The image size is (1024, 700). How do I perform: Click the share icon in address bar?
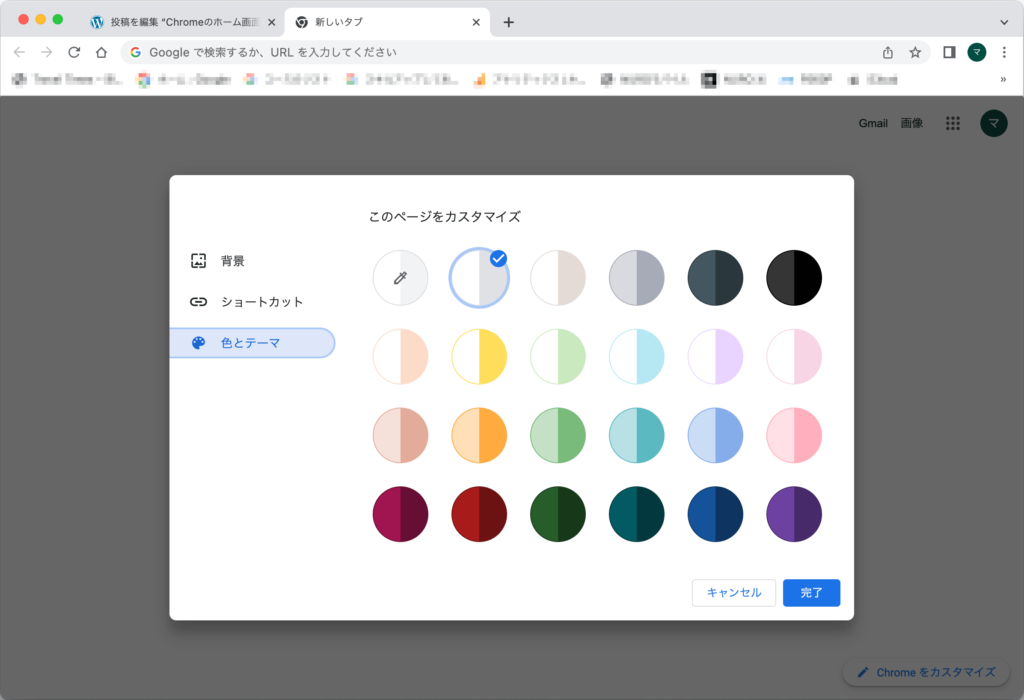[x=888, y=52]
